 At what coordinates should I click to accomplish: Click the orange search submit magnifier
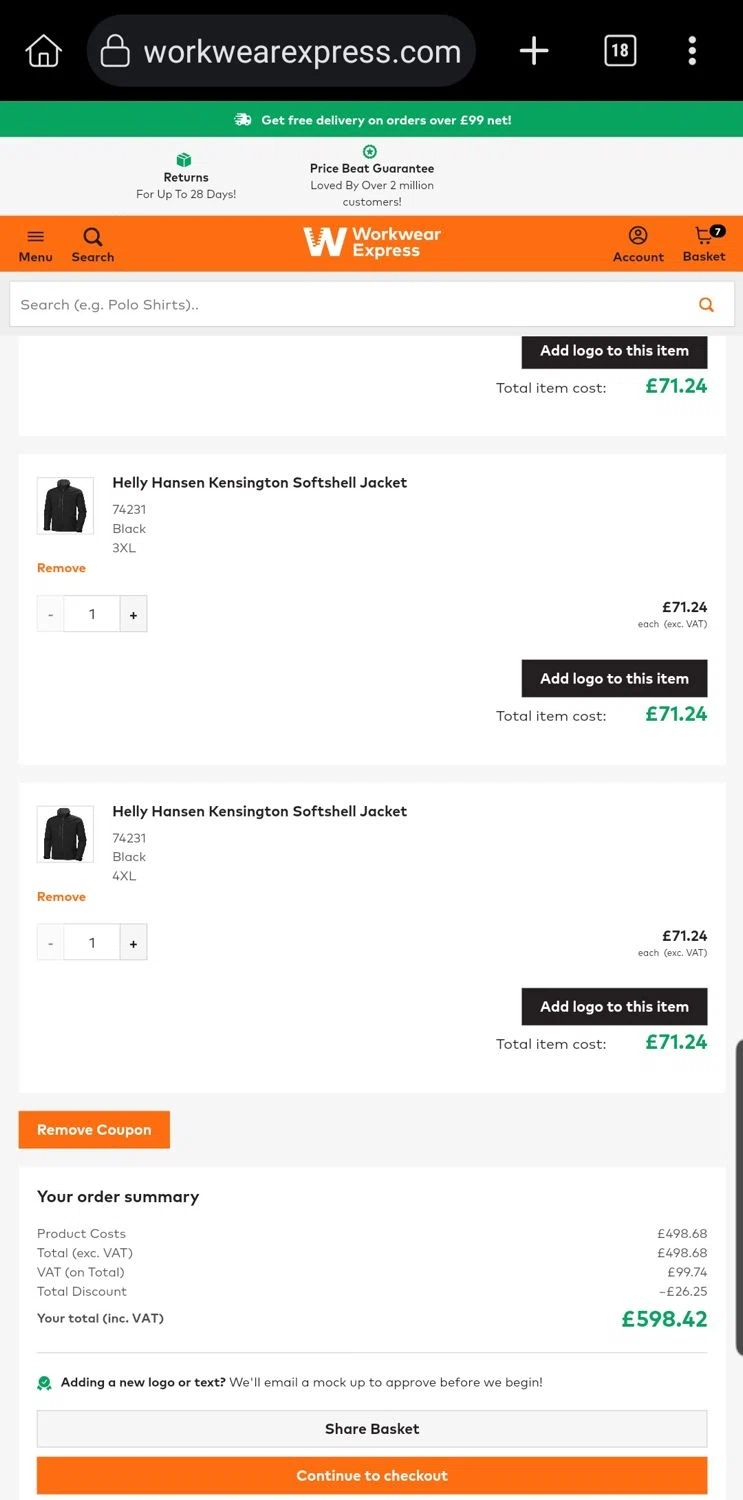[706, 305]
